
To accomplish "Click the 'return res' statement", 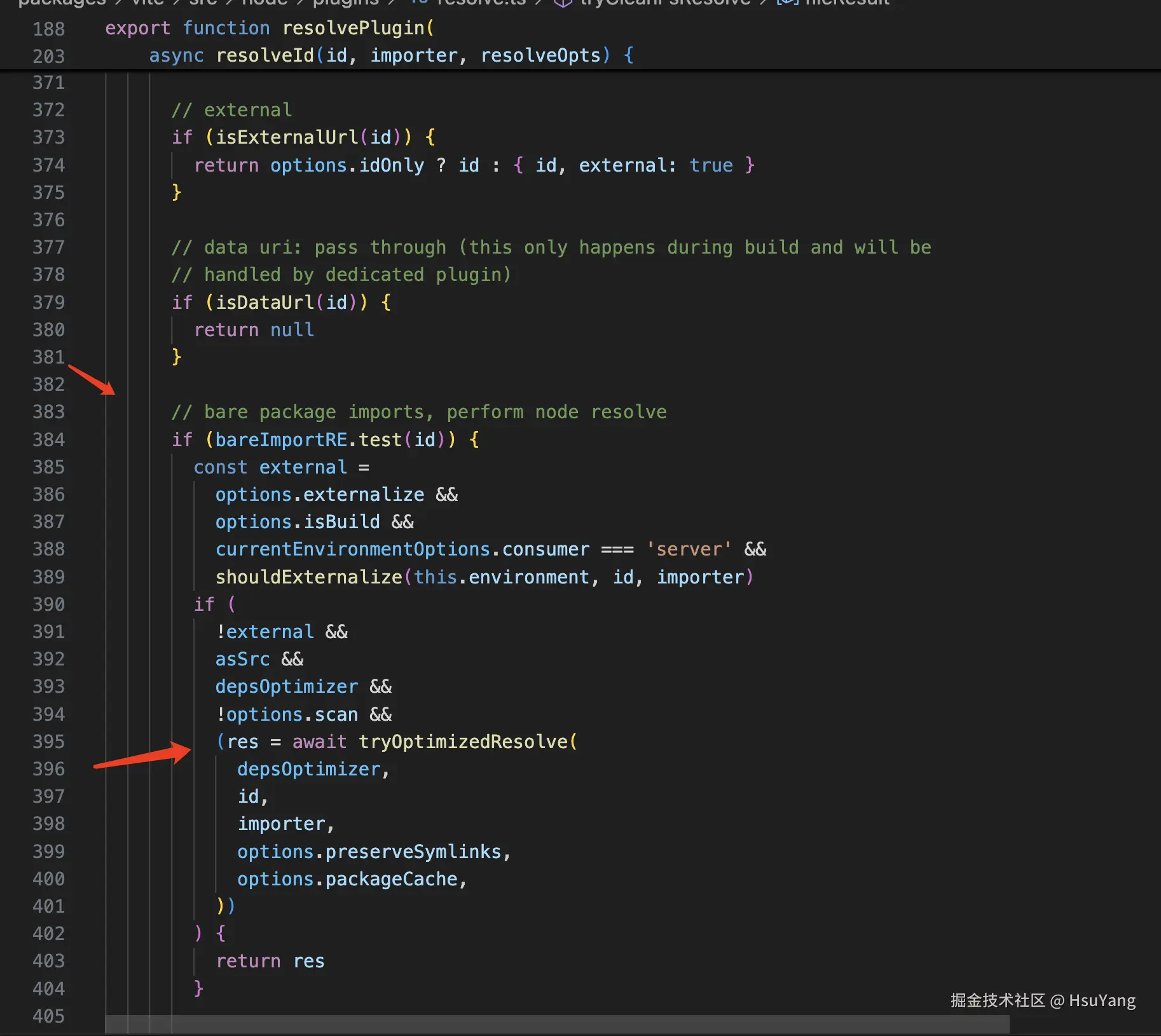I will coord(270,961).
